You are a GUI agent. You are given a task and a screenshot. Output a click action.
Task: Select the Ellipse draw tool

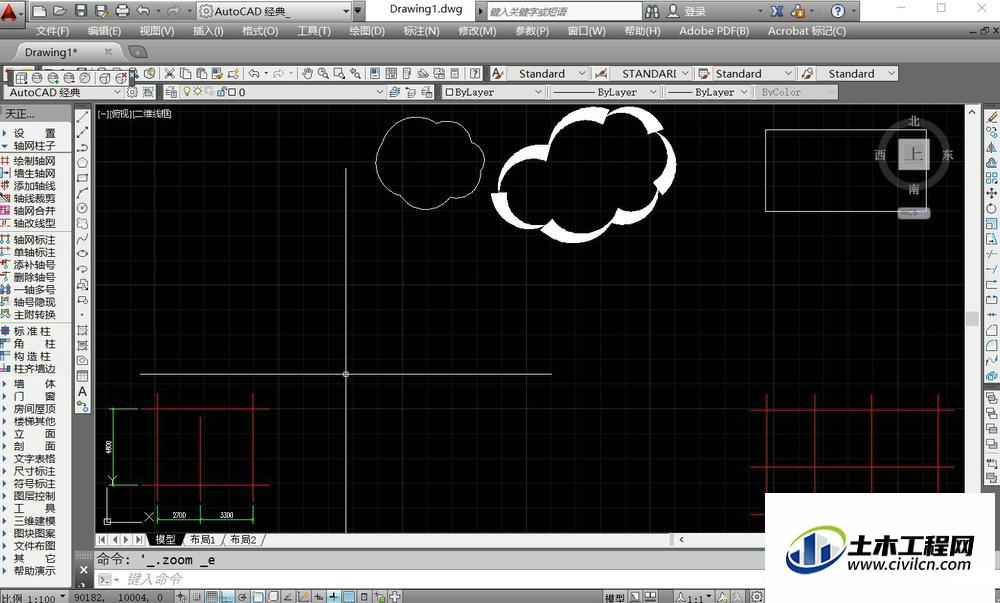82,254
